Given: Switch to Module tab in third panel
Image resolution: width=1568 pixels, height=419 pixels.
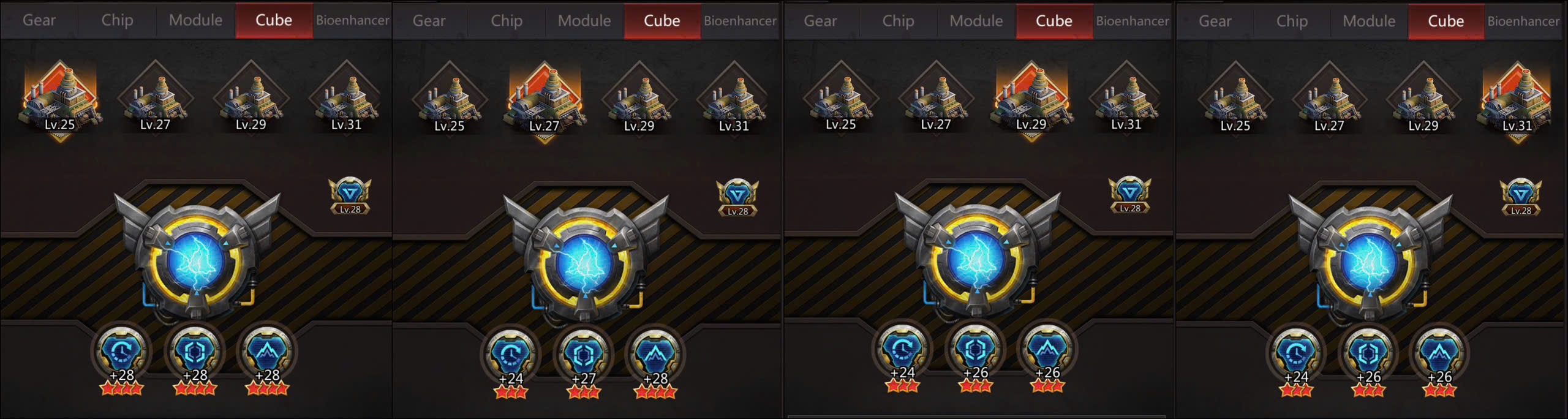Looking at the screenshot, I should [x=976, y=21].
